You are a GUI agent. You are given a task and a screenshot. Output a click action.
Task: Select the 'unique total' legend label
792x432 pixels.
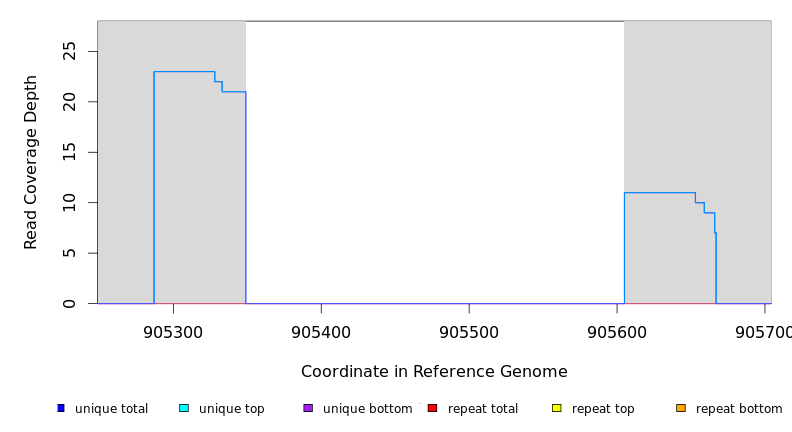tap(111, 409)
